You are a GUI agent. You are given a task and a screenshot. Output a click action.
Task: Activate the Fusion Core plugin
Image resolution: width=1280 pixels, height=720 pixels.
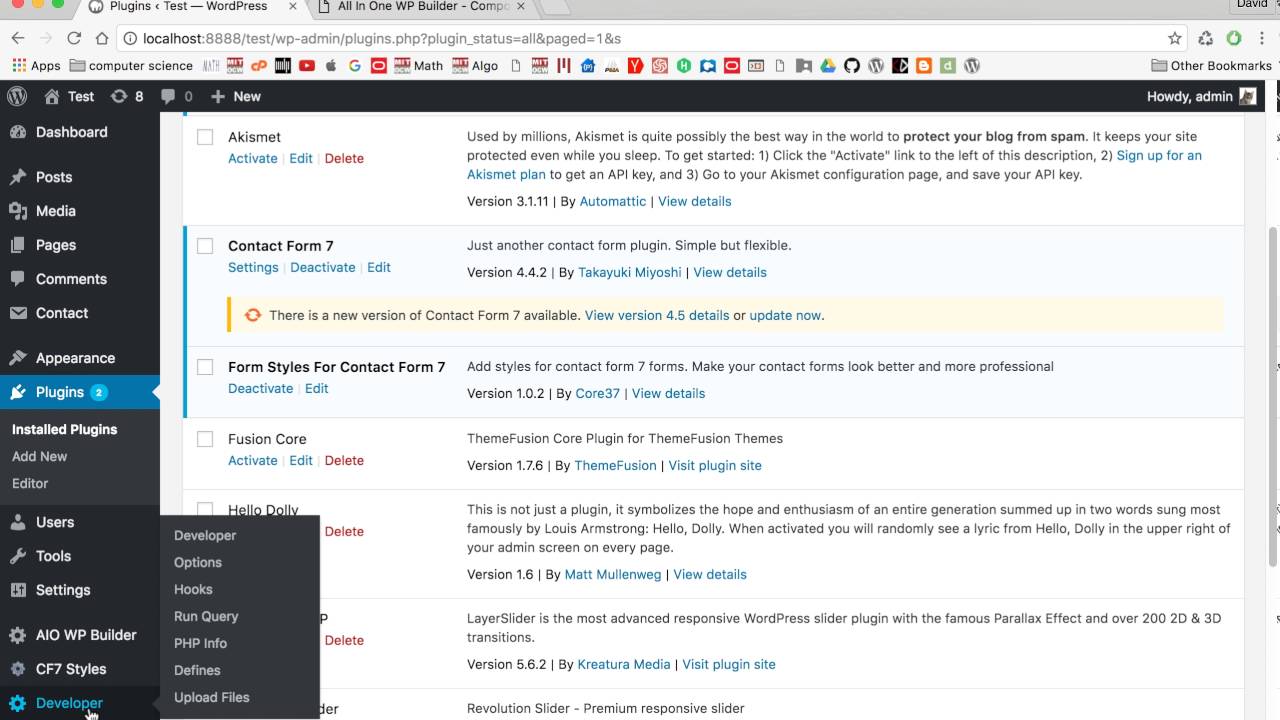tap(253, 460)
